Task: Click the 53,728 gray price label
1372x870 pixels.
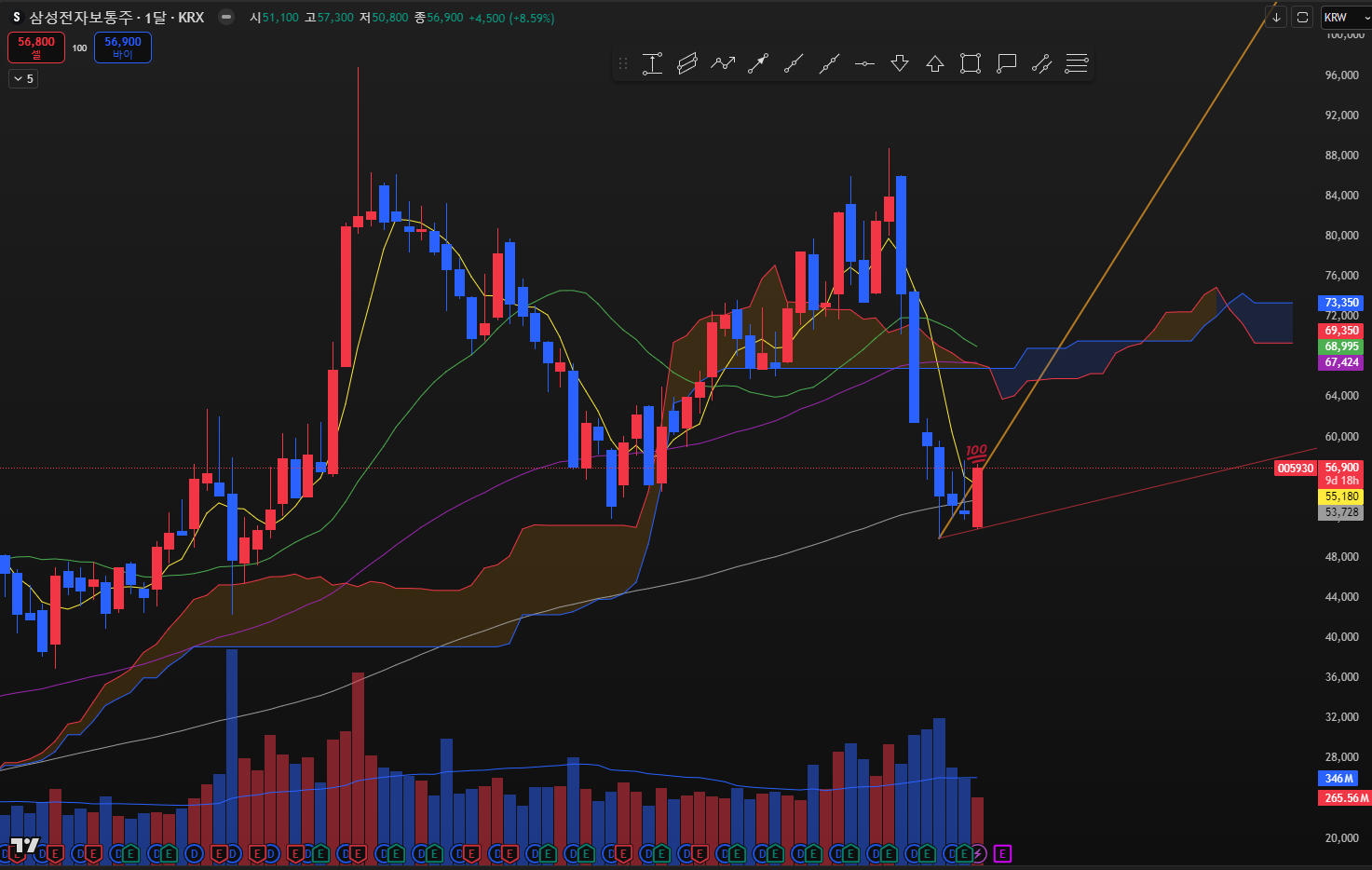Action: pyautogui.click(x=1342, y=512)
